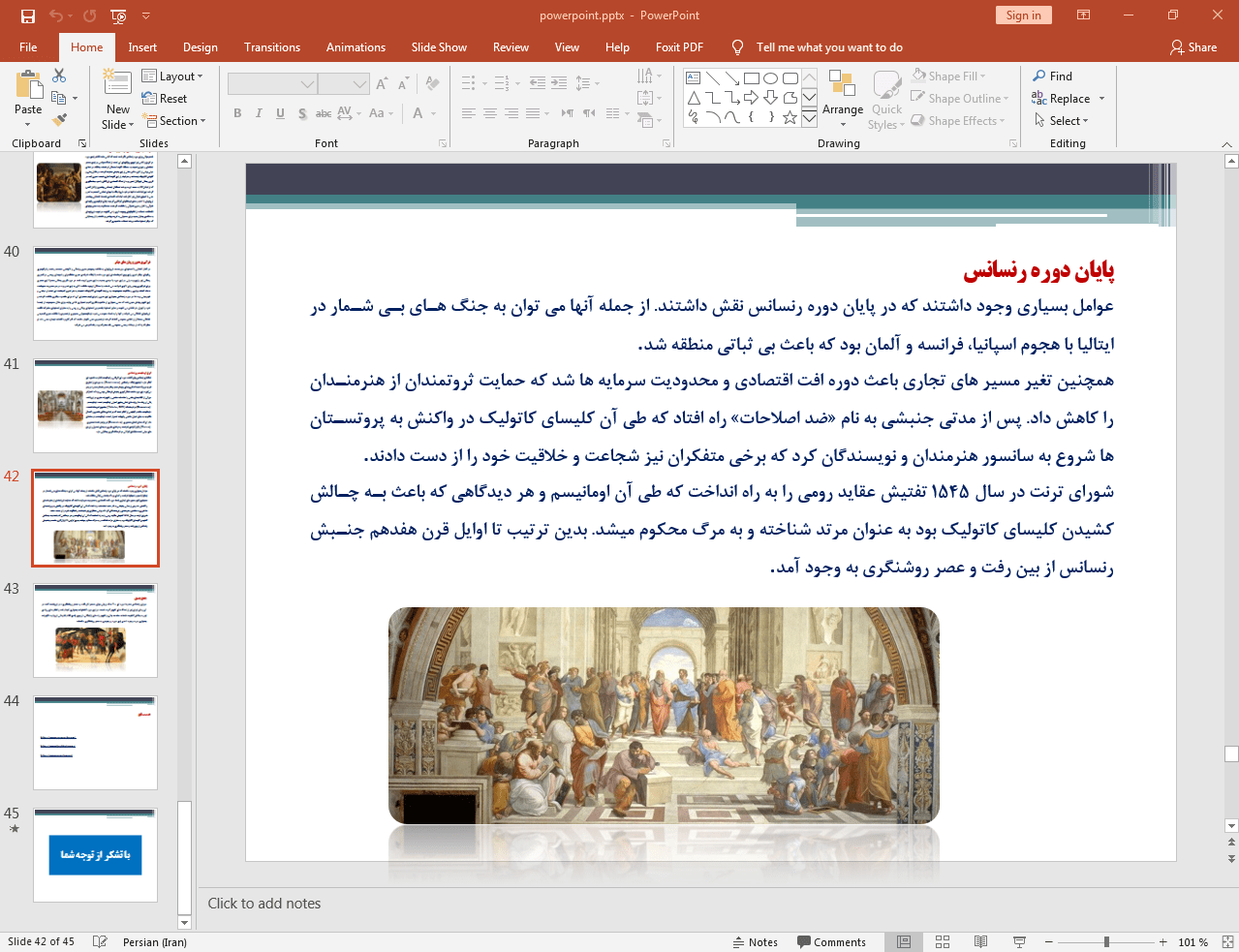Select slide 40 thumbnail
This screenshot has height=952, width=1239.
coord(95,293)
